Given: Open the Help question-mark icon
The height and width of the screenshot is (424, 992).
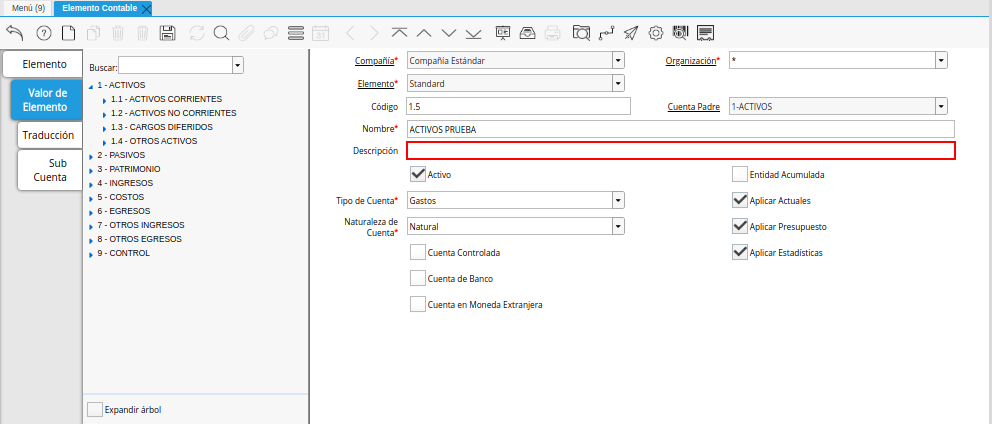Looking at the screenshot, I should point(44,33).
